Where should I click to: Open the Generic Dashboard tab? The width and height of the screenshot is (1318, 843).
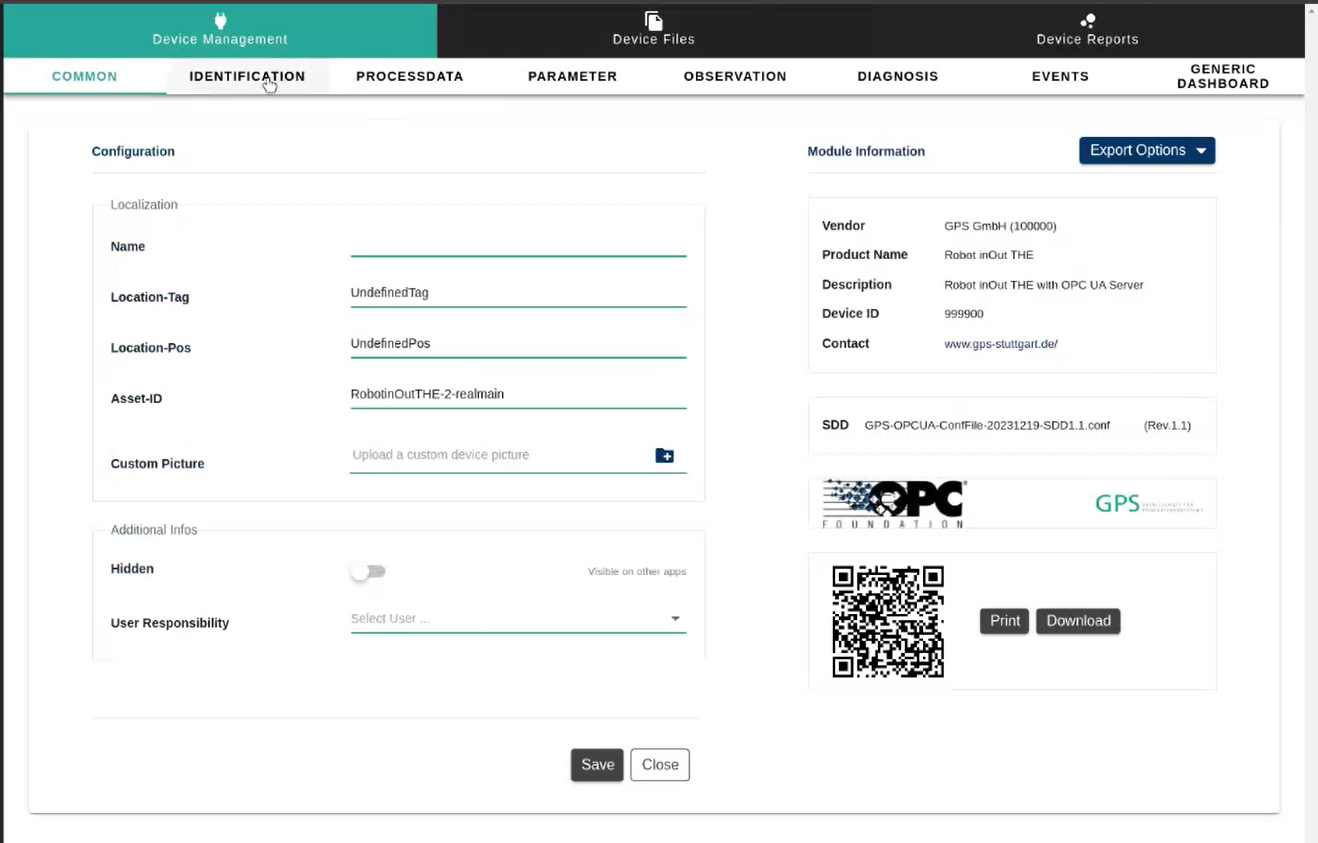(x=1222, y=76)
